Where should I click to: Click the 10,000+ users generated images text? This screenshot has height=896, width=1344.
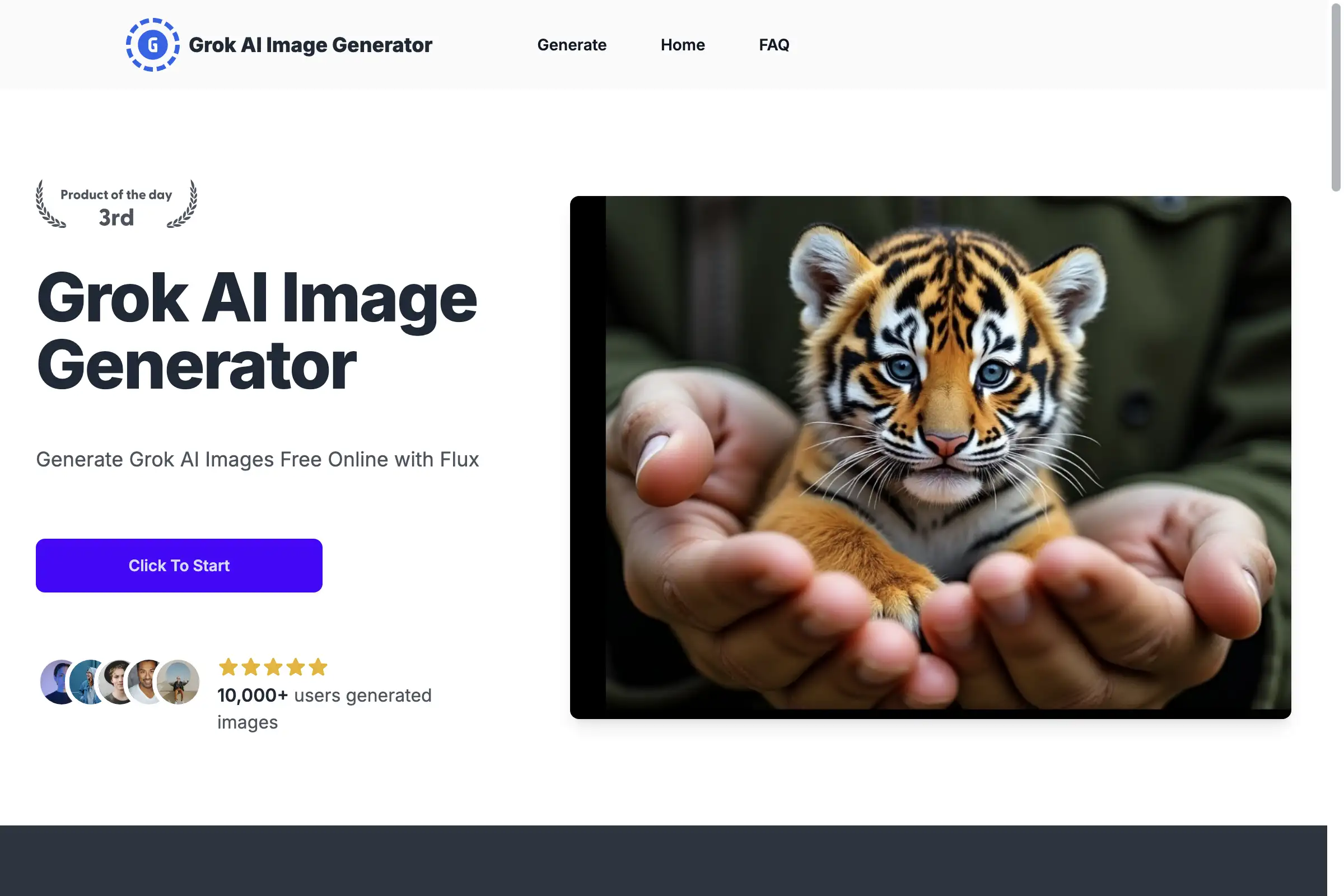325,708
